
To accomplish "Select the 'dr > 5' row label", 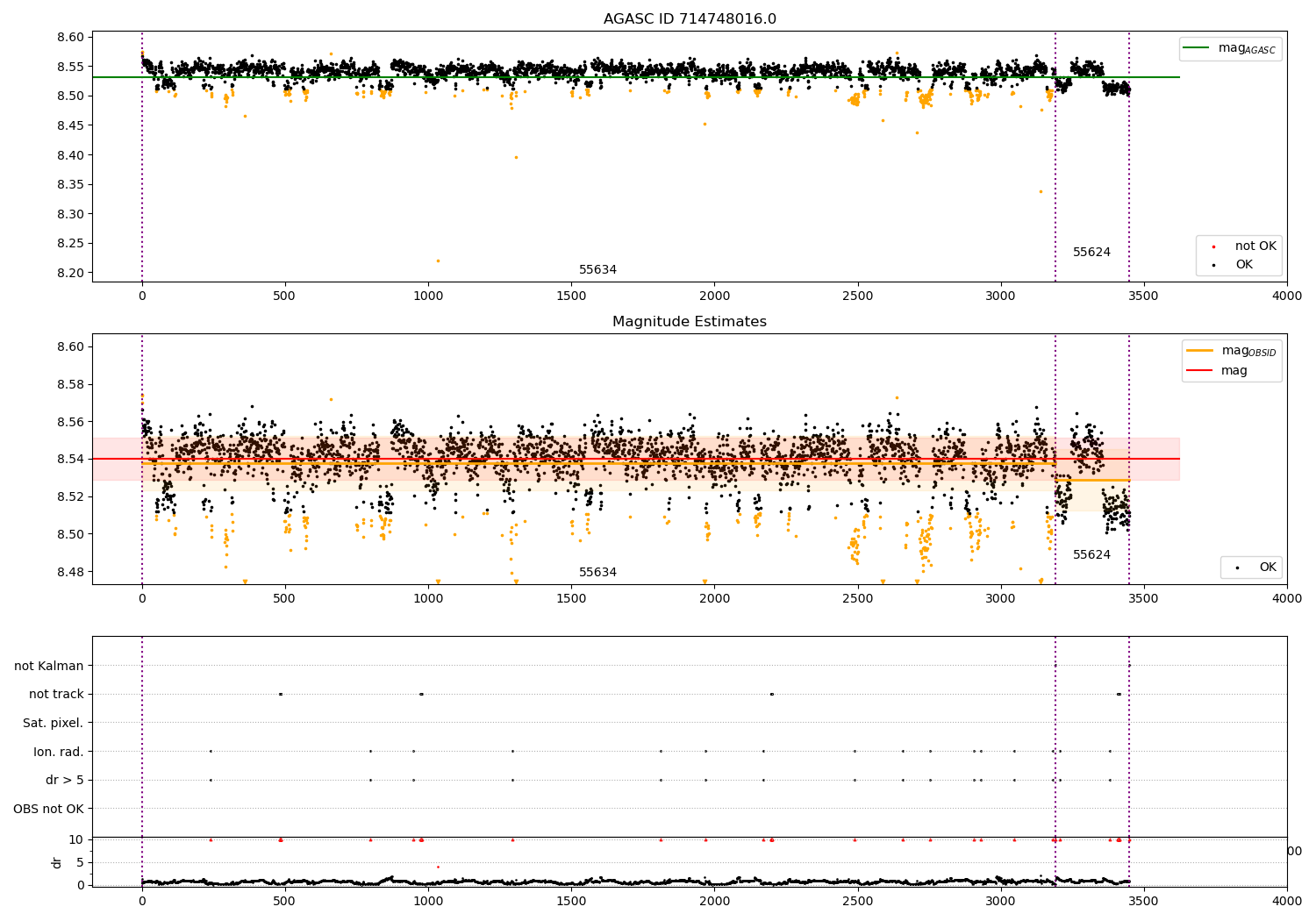I will [x=65, y=780].
